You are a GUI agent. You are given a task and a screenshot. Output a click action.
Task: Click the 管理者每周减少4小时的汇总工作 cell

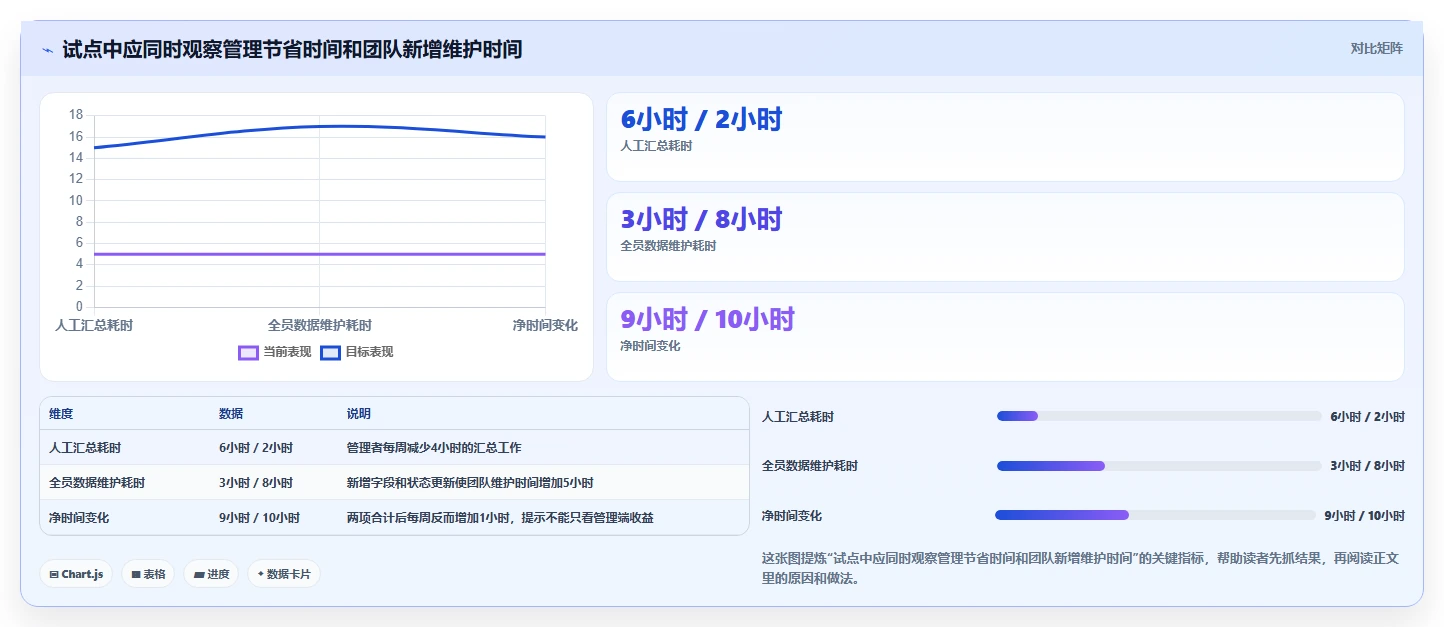coord(434,448)
